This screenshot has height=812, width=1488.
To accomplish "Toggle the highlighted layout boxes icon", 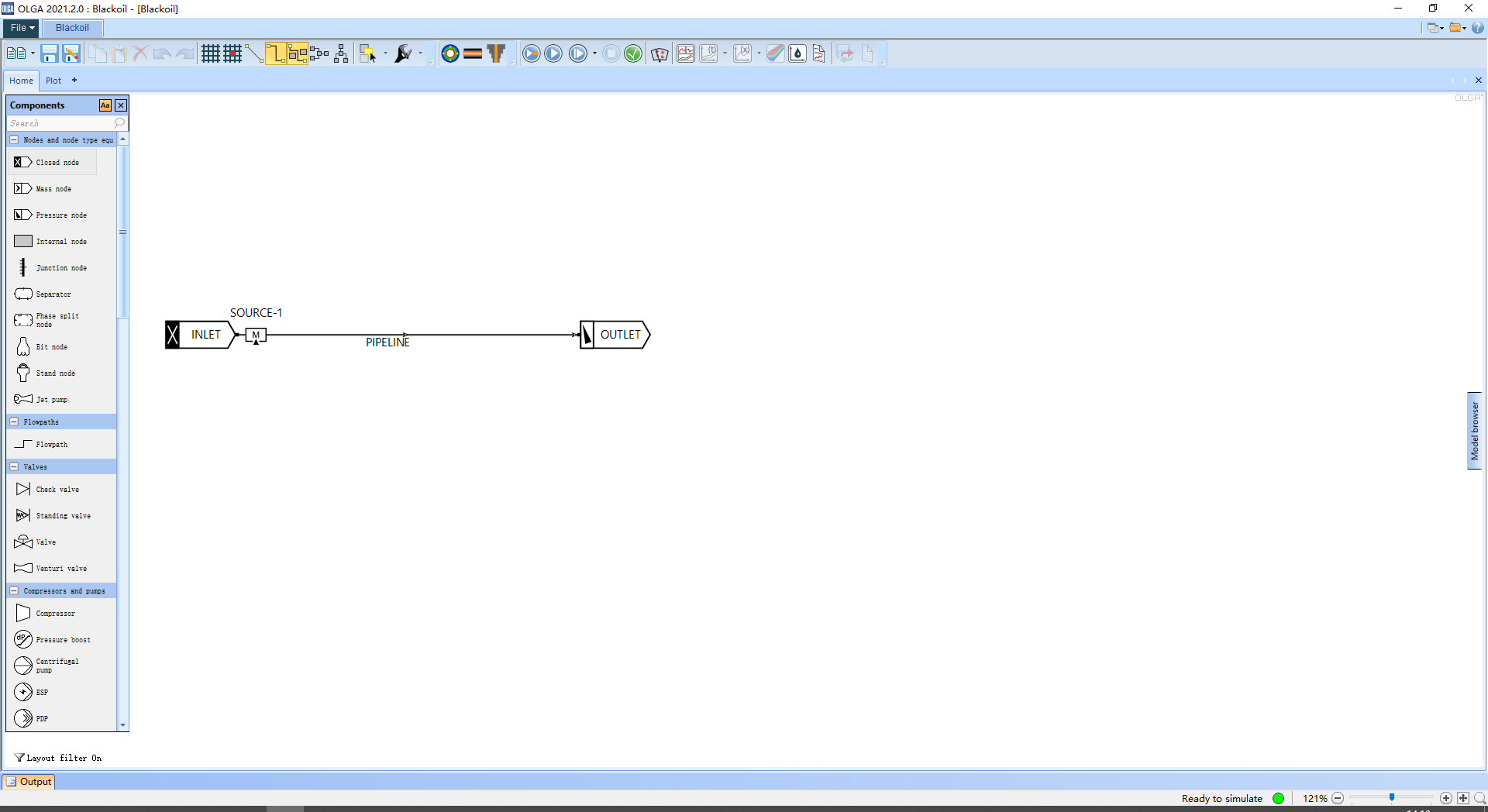I will tap(298, 53).
